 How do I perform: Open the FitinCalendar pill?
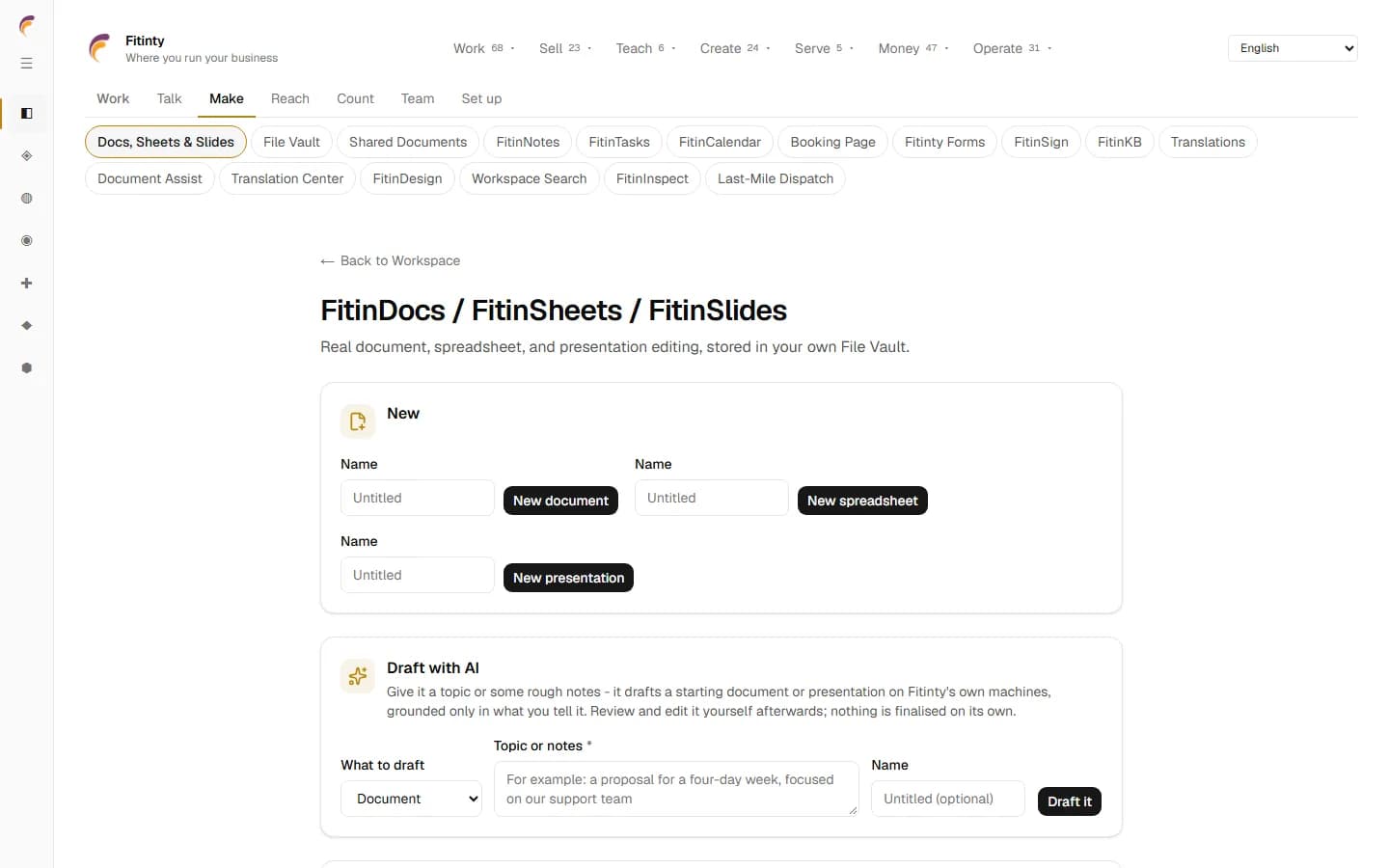[x=720, y=142]
